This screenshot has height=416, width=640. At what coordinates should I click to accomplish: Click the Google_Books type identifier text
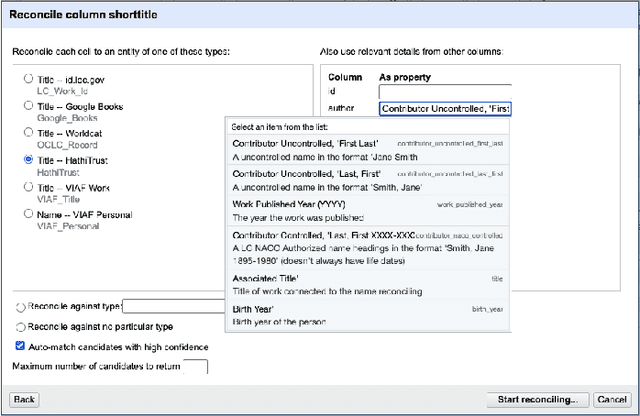[67, 118]
